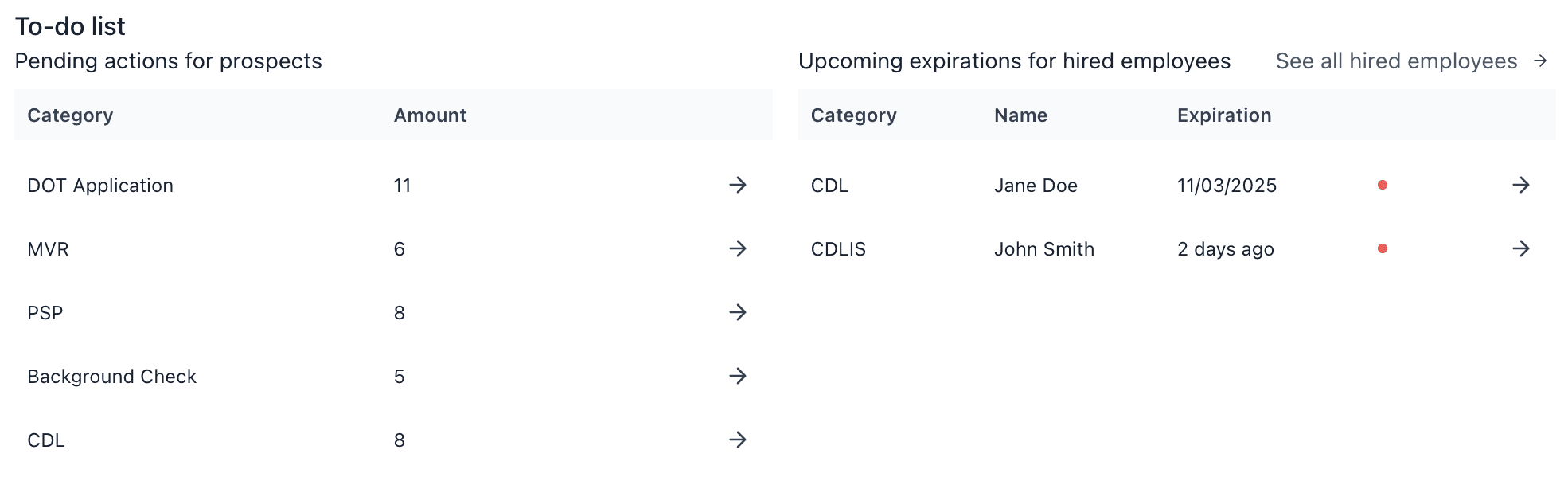Click See all hired employees link

tap(1396, 61)
